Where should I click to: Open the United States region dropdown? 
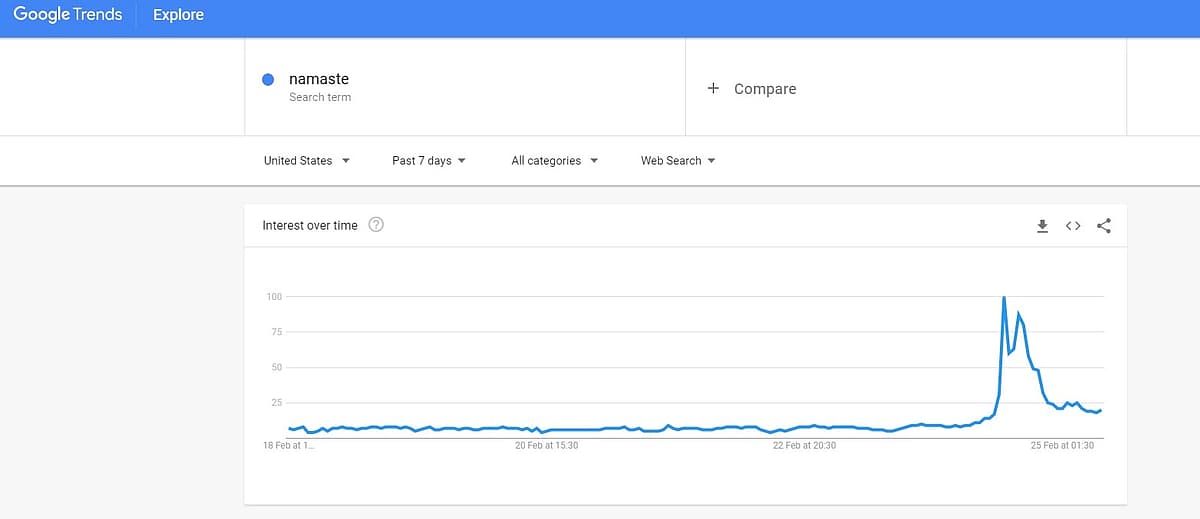[306, 161]
